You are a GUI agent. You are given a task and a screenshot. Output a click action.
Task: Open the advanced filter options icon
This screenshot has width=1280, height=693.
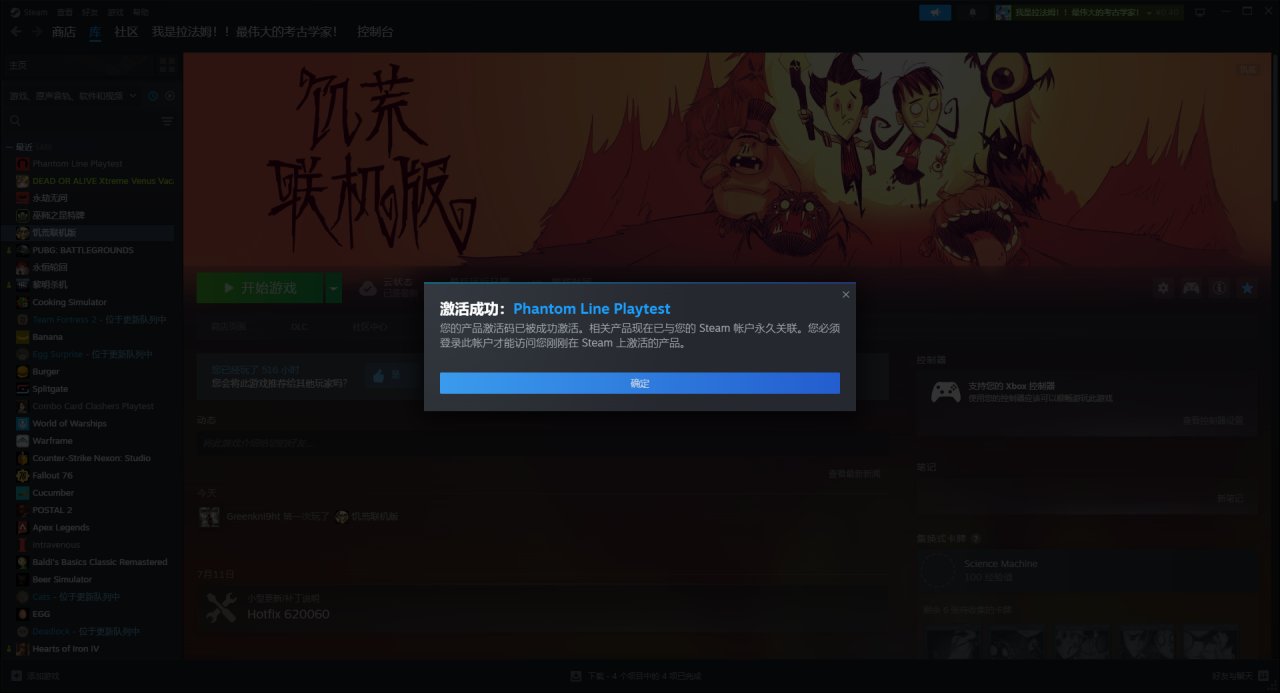167,120
